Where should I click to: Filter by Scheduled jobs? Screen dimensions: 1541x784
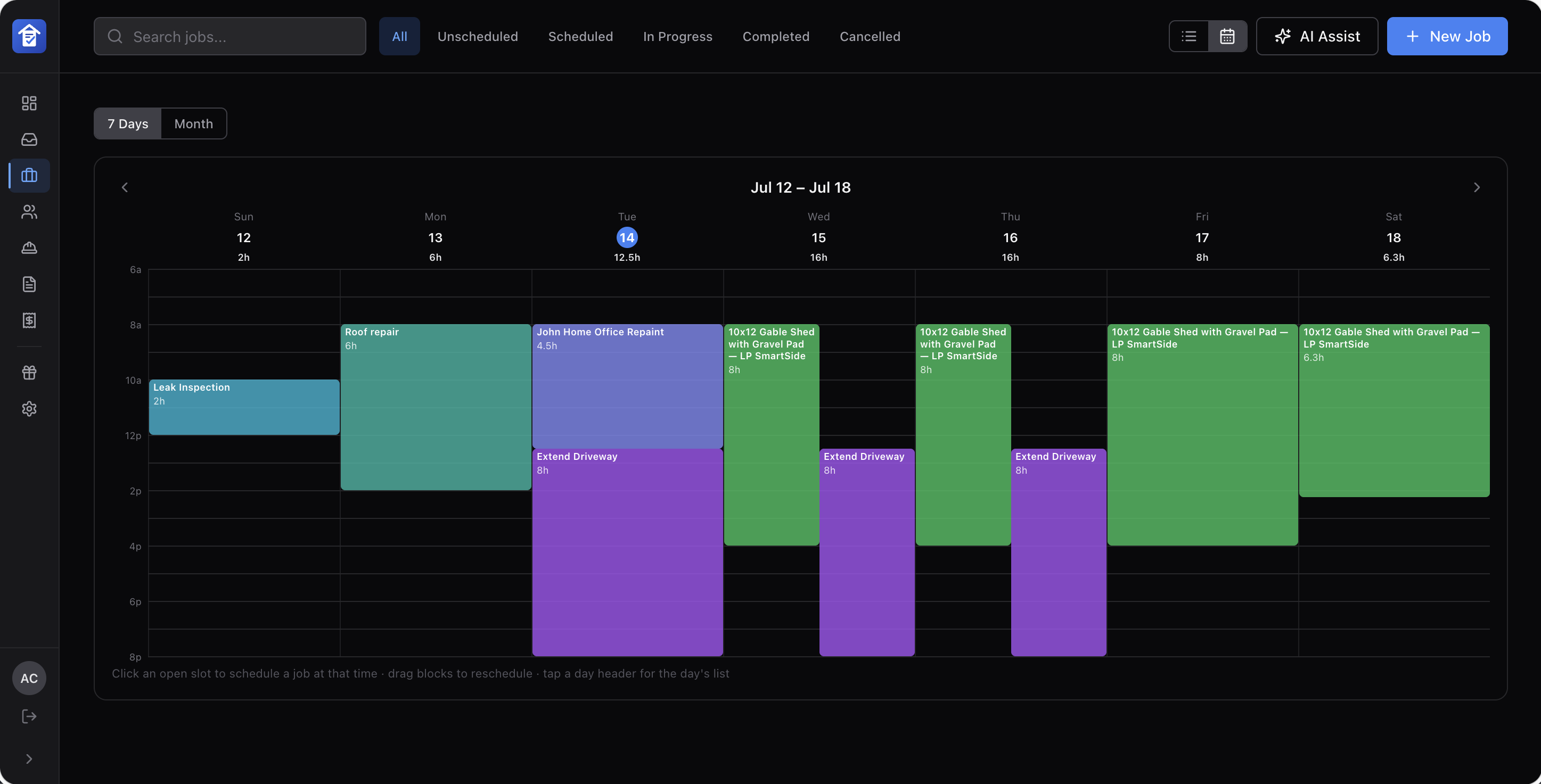[x=580, y=36]
